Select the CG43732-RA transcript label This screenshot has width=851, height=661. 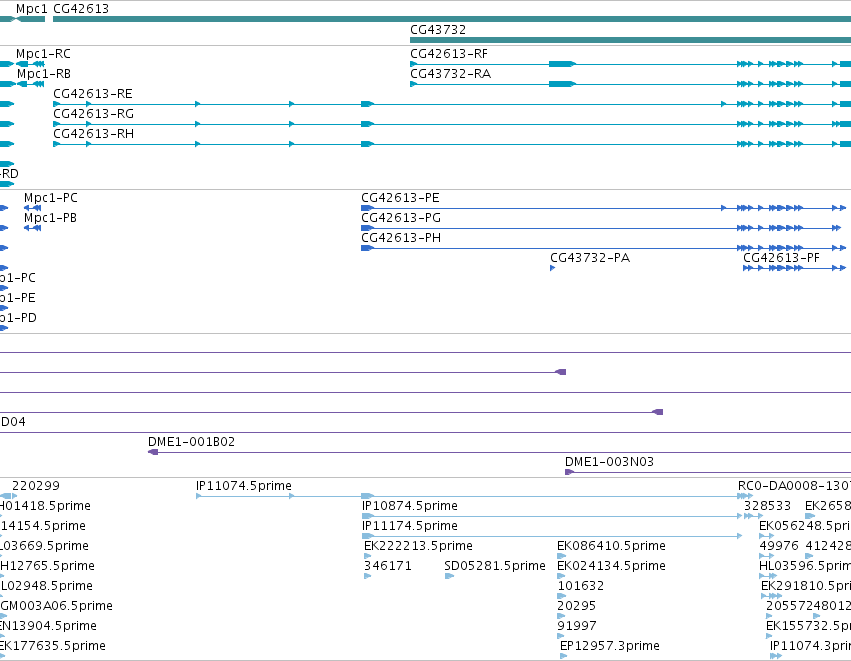click(450, 74)
